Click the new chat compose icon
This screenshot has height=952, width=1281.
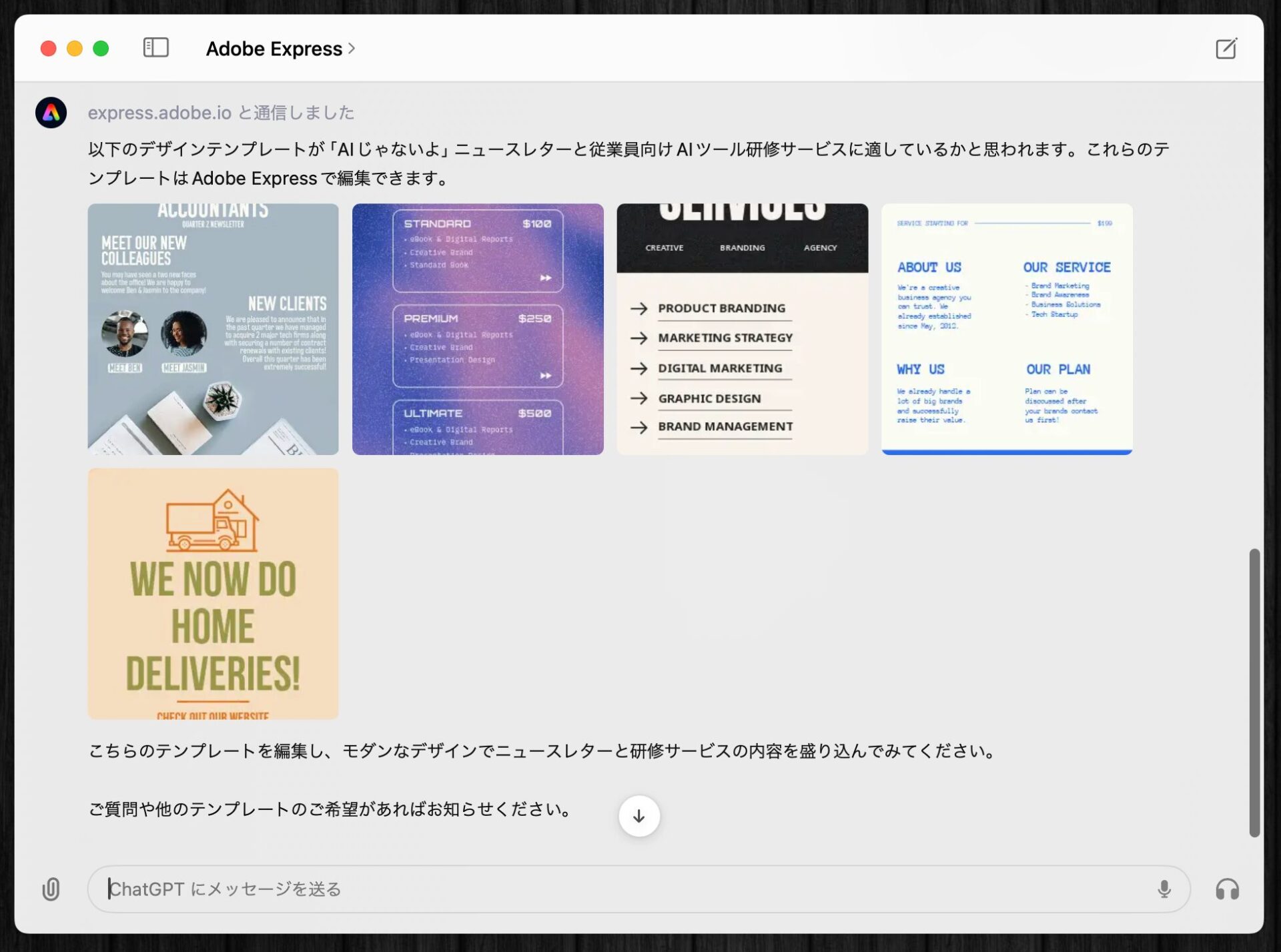click(1226, 48)
